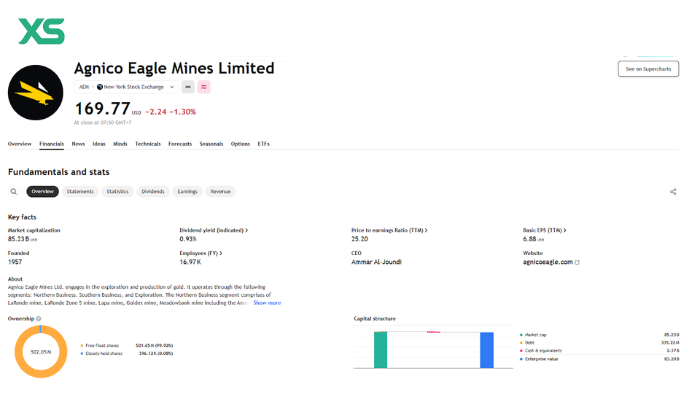Click the 16.97 K employees value
700x400 pixels.
190,262
